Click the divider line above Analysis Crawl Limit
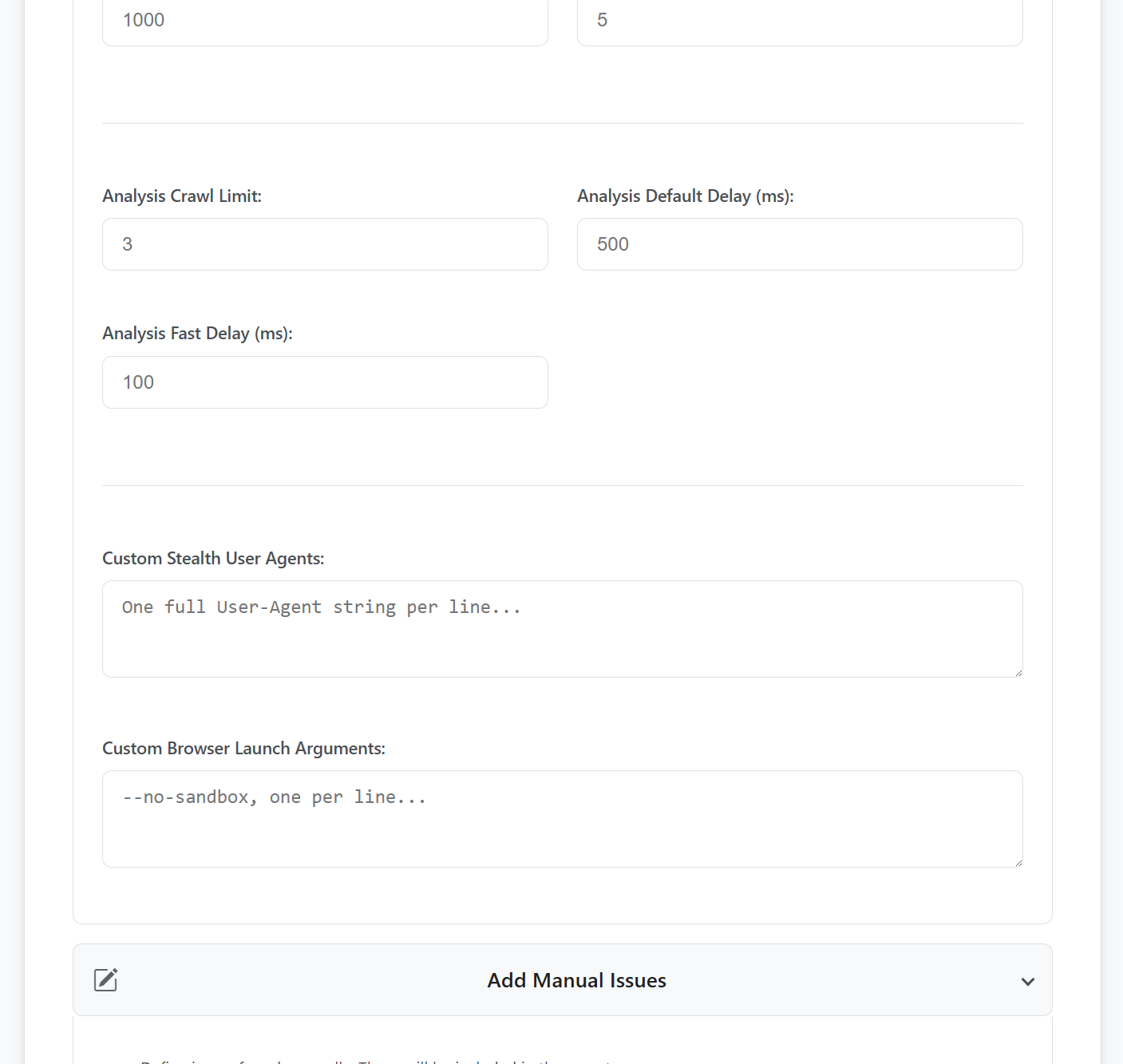1123x1064 pixels. coord(562,124)
